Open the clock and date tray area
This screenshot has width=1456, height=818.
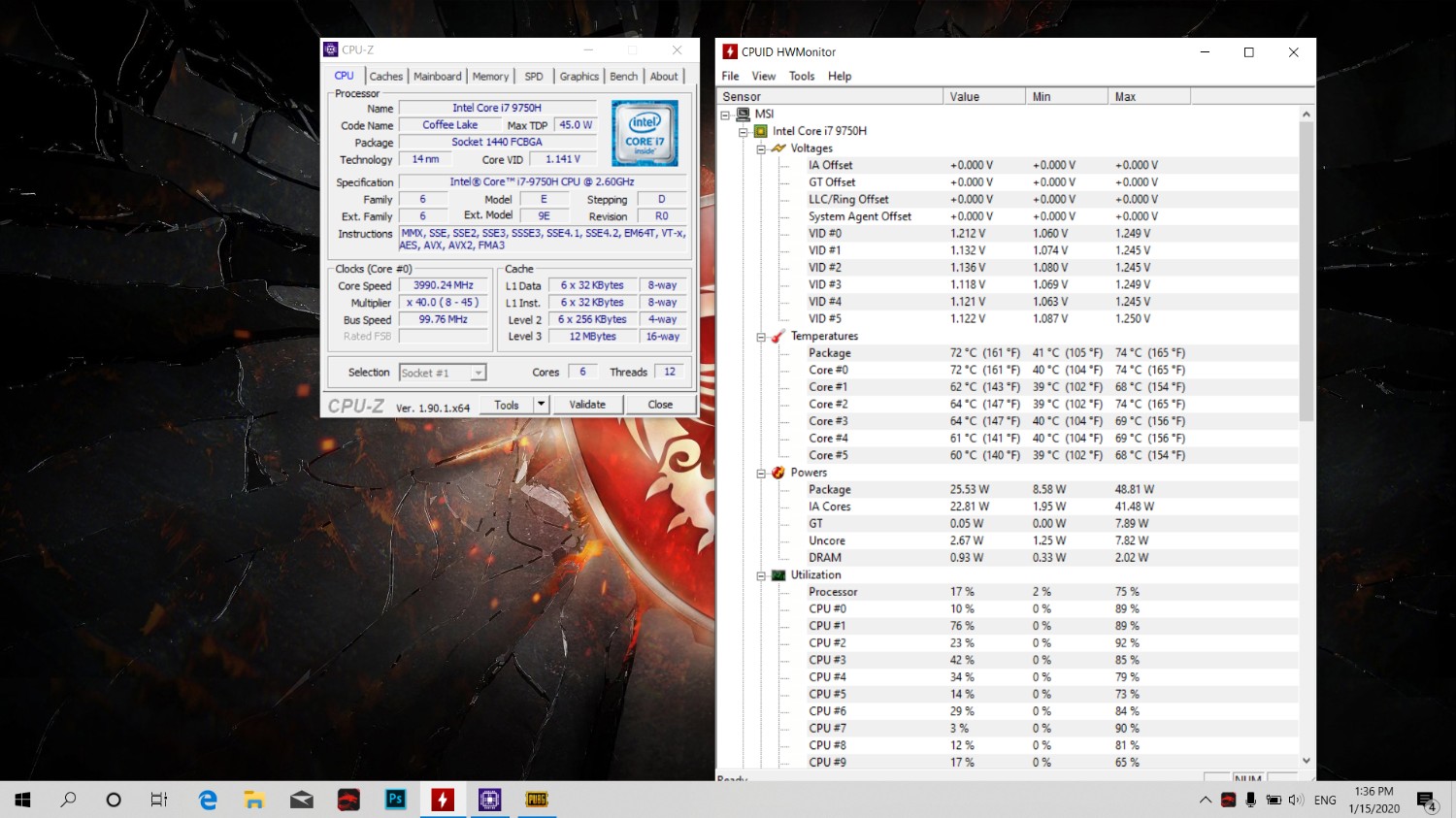pyautogui.click(x=1373, y=800)
